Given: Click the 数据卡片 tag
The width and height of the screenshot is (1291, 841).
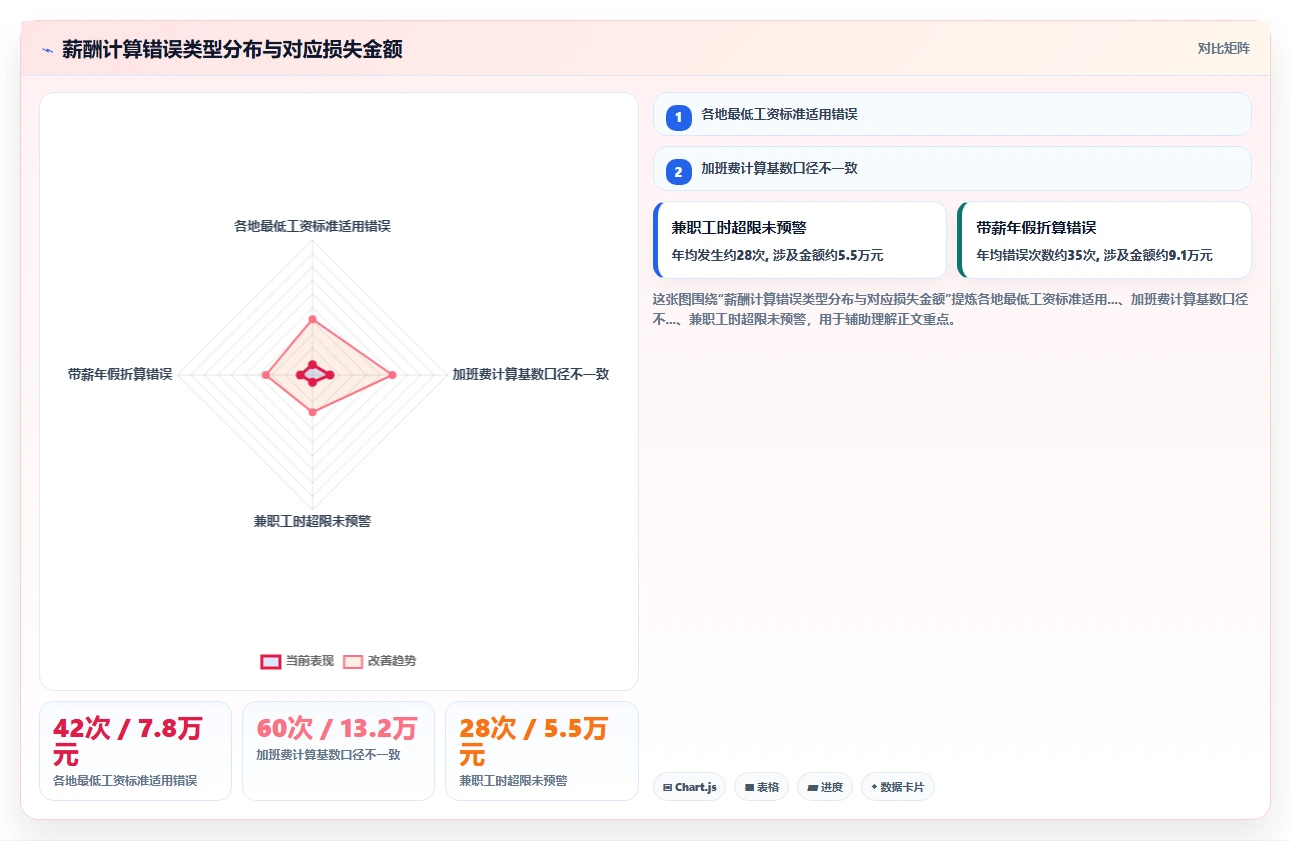Looking at the screenshot, I should (x=898, y=787).
